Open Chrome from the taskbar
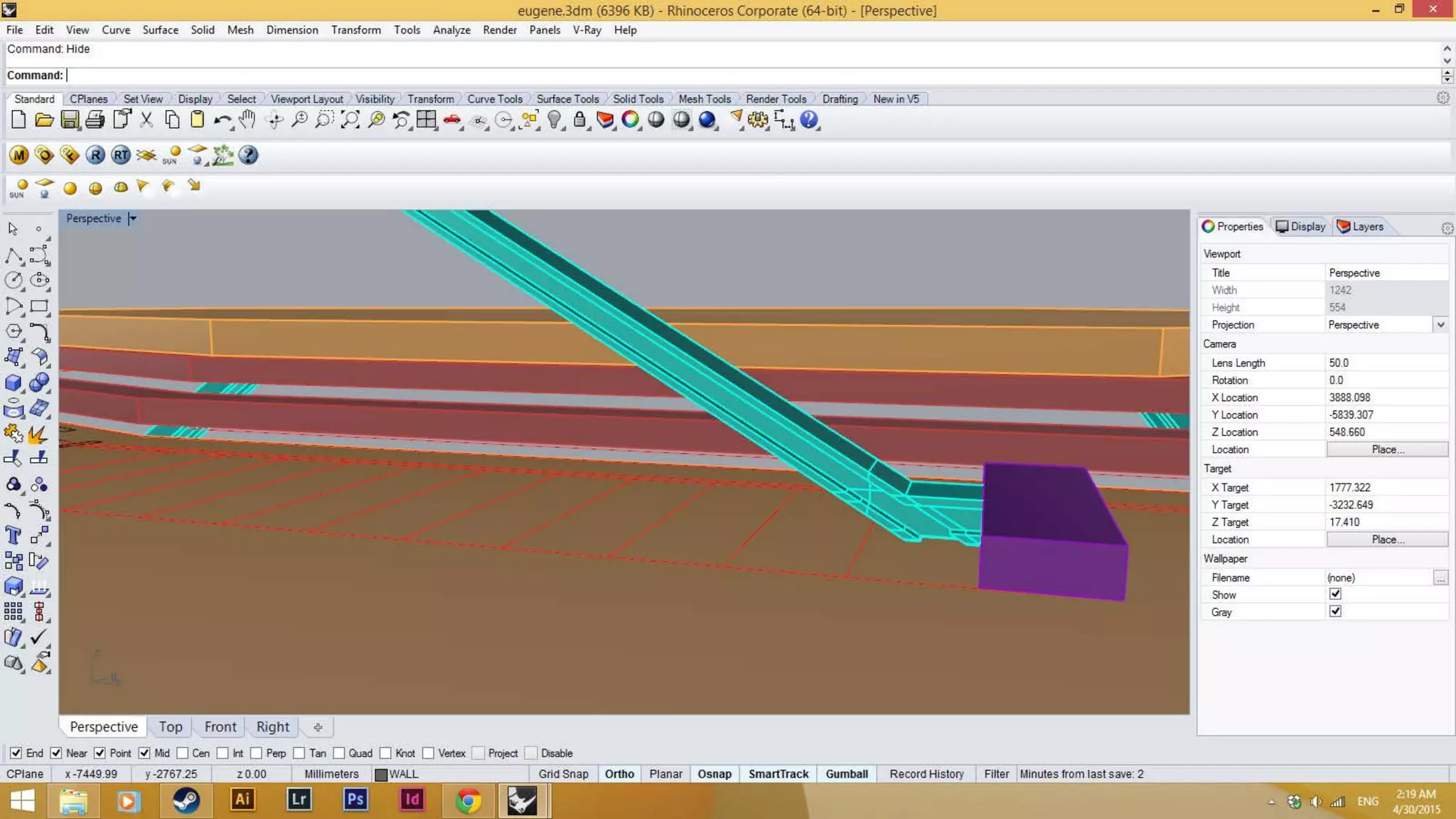The image size is (1456, 819). pyautogui.click(x=468, y=800)
